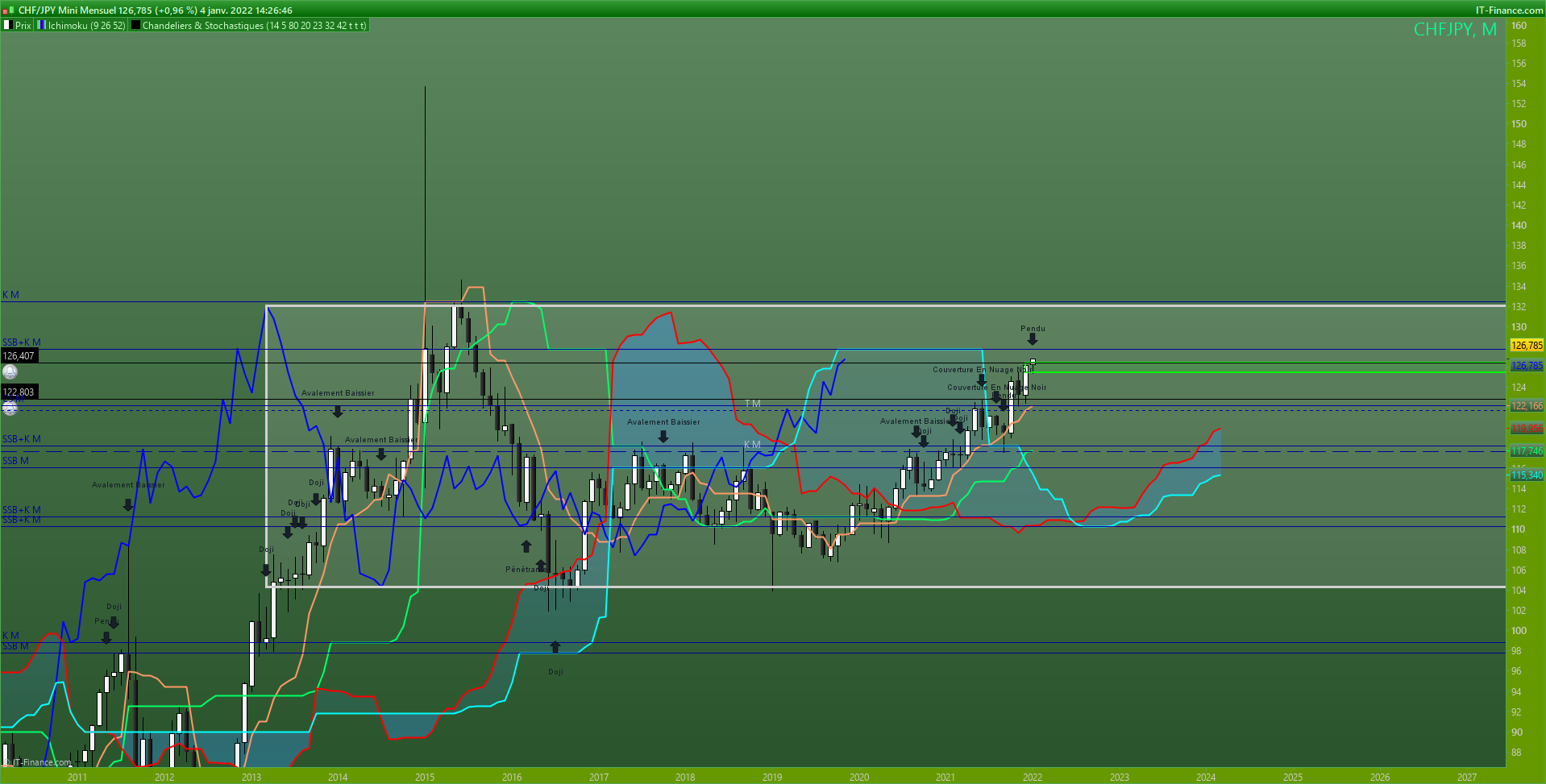Click the Pendu candlestick pattern label

click(x=1033, y=329)
